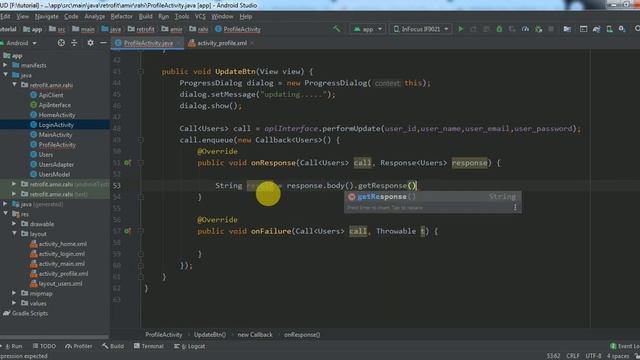Collapse the layout folder arrow
The width and height of the screenshot is (640, 360).
(x=14, y=234)
